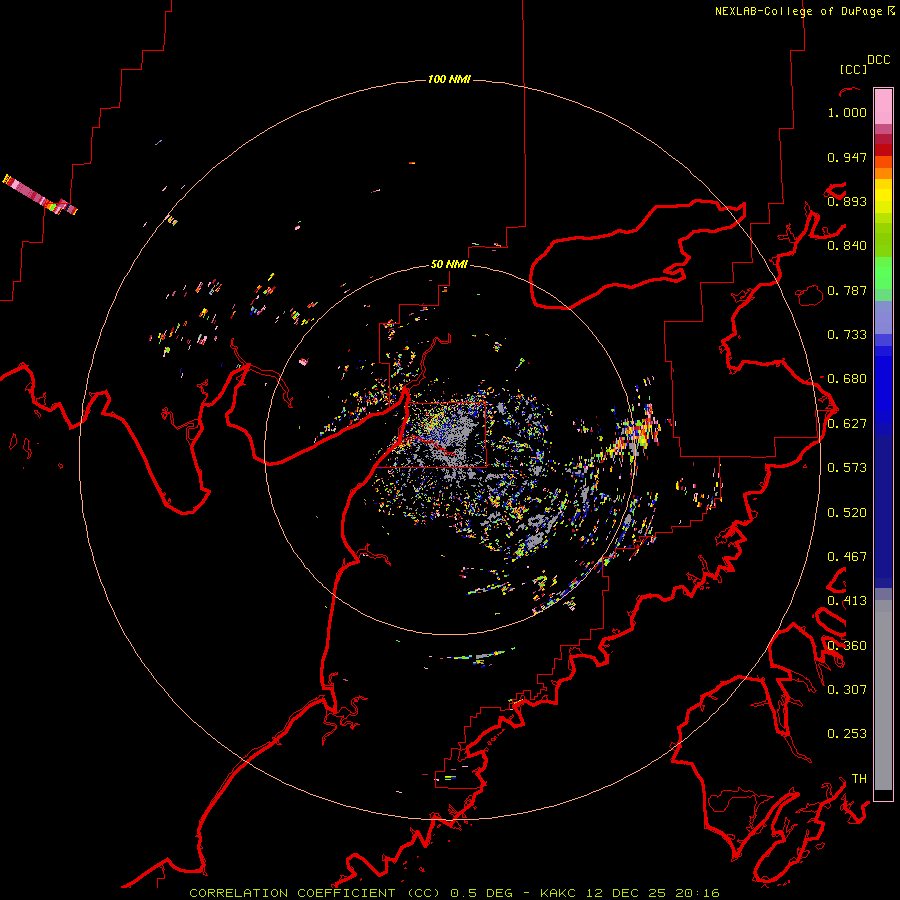
Task: Click the 0.680 scale value
Action: point(847,379)
